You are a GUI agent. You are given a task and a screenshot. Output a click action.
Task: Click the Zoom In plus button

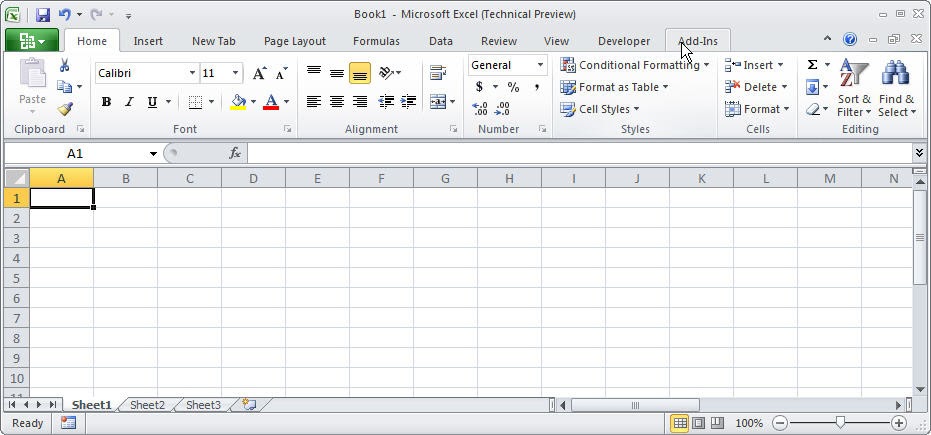coord(899,423)
